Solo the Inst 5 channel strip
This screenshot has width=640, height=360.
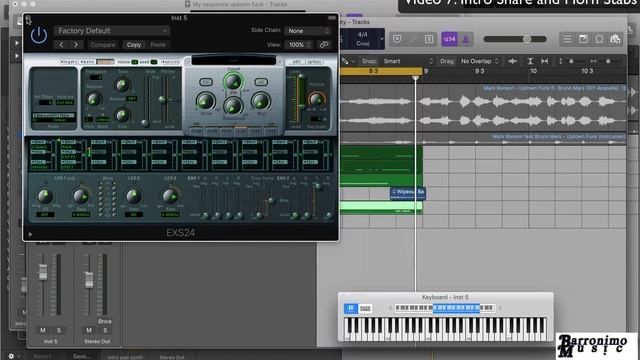coord(59,330)
